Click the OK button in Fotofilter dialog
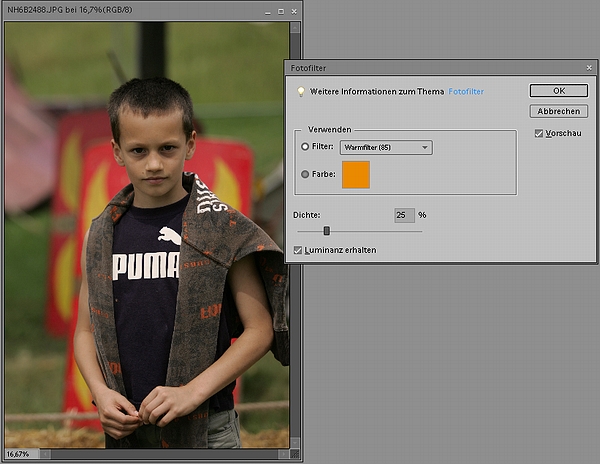 coord(559,91)
